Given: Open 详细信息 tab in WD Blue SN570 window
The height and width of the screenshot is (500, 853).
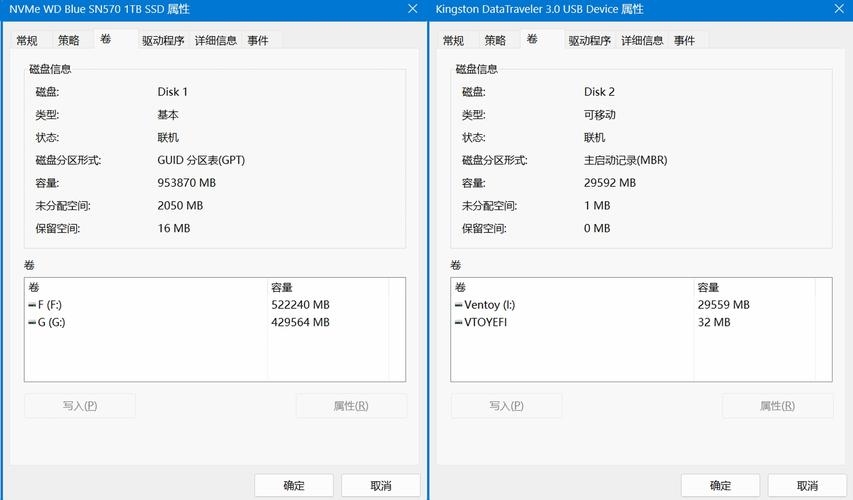Looking at the screenshot, I should coord(215,40).
